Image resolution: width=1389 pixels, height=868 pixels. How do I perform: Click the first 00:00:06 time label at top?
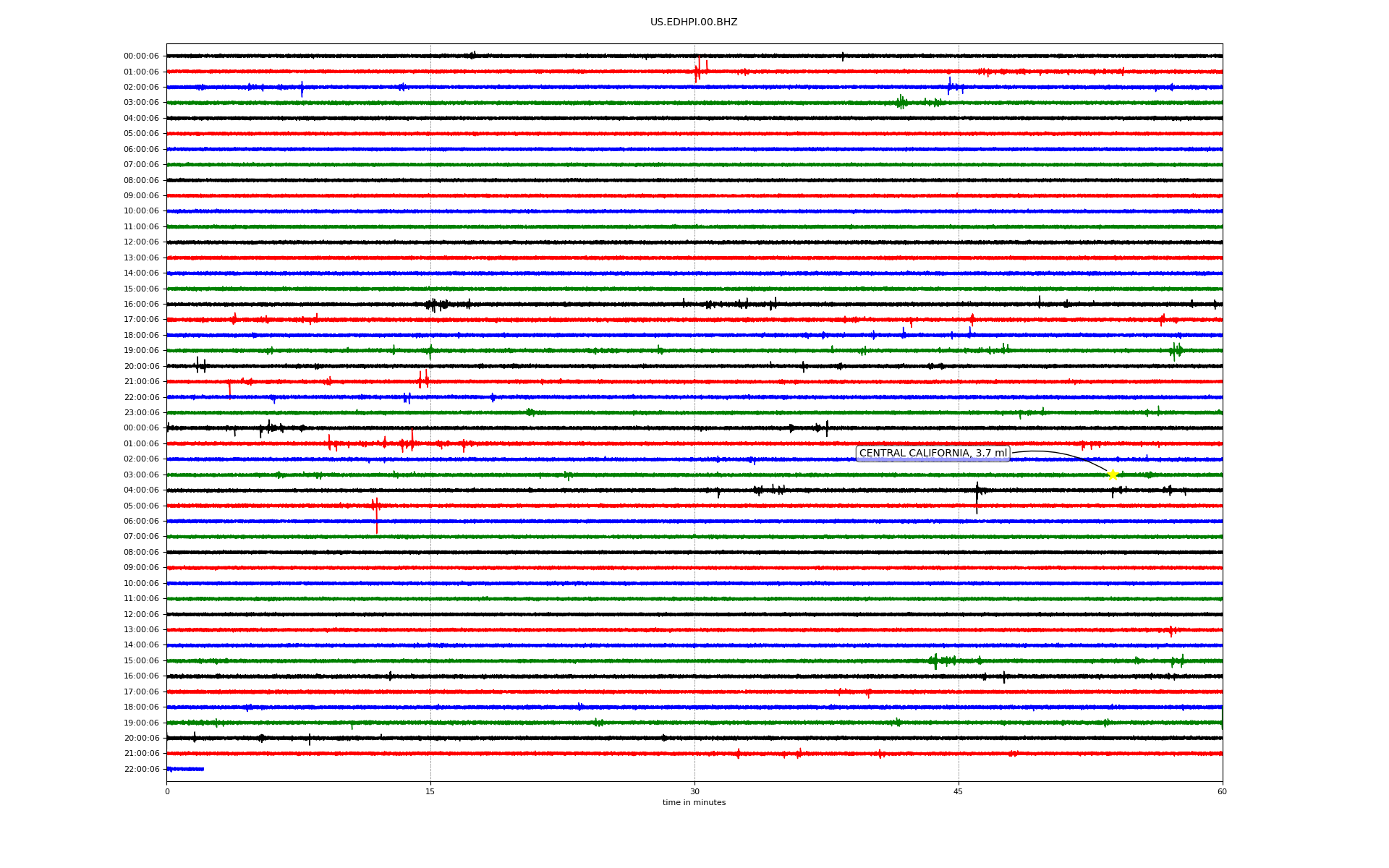click(141, 56)
